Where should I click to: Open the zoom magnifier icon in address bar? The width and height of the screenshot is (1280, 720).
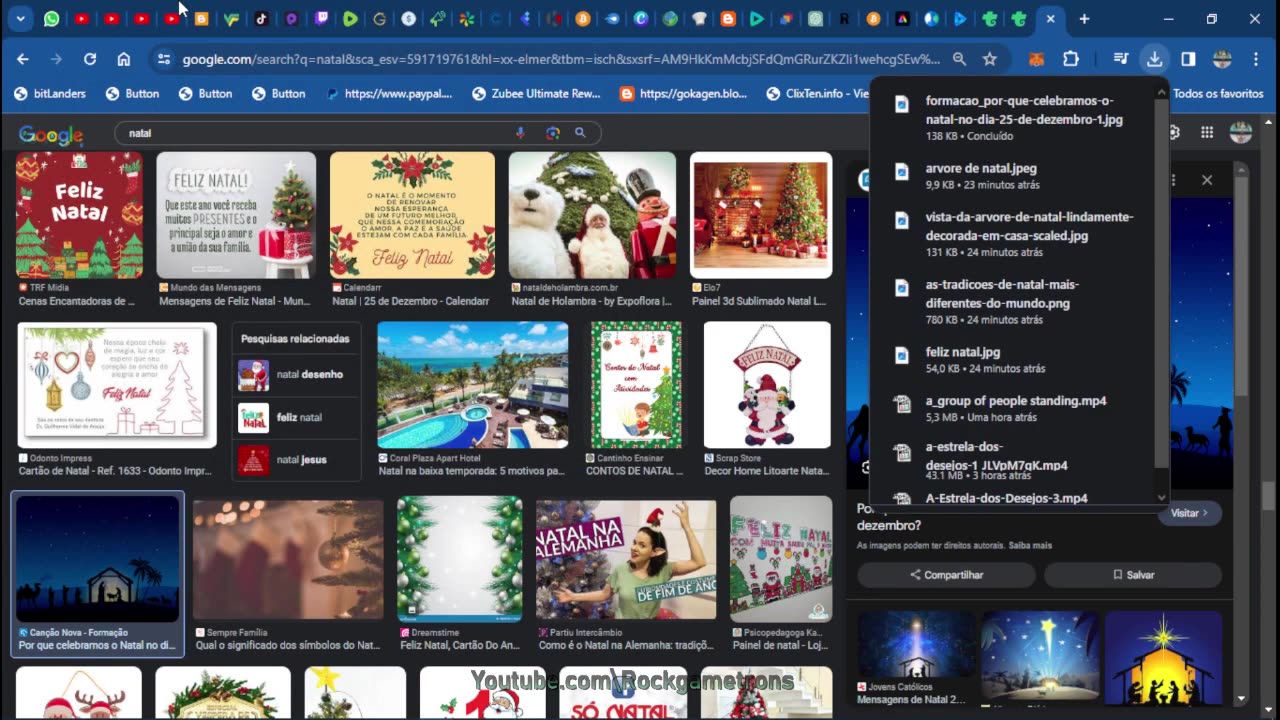click(959, 59)
